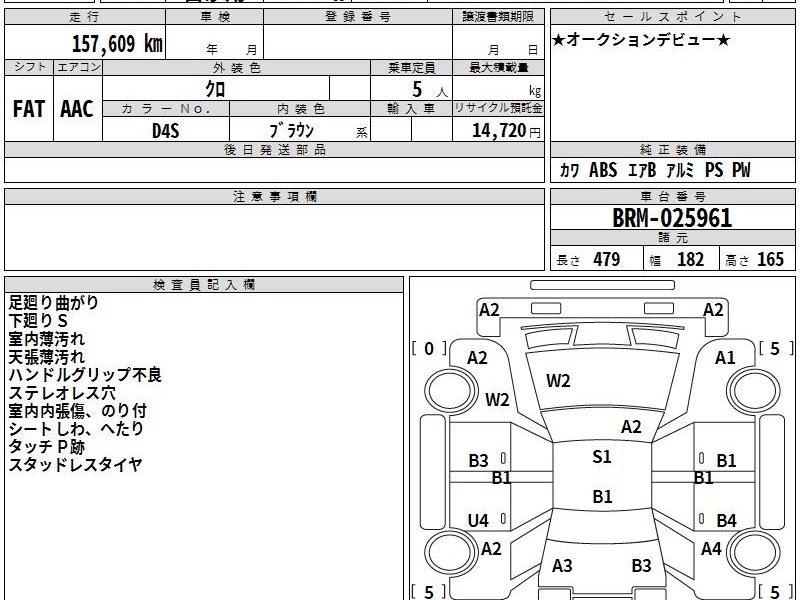Select the chassis number BRM-025961
The height and width of the screenshot is (600, 800).
[x=672, y=218]
